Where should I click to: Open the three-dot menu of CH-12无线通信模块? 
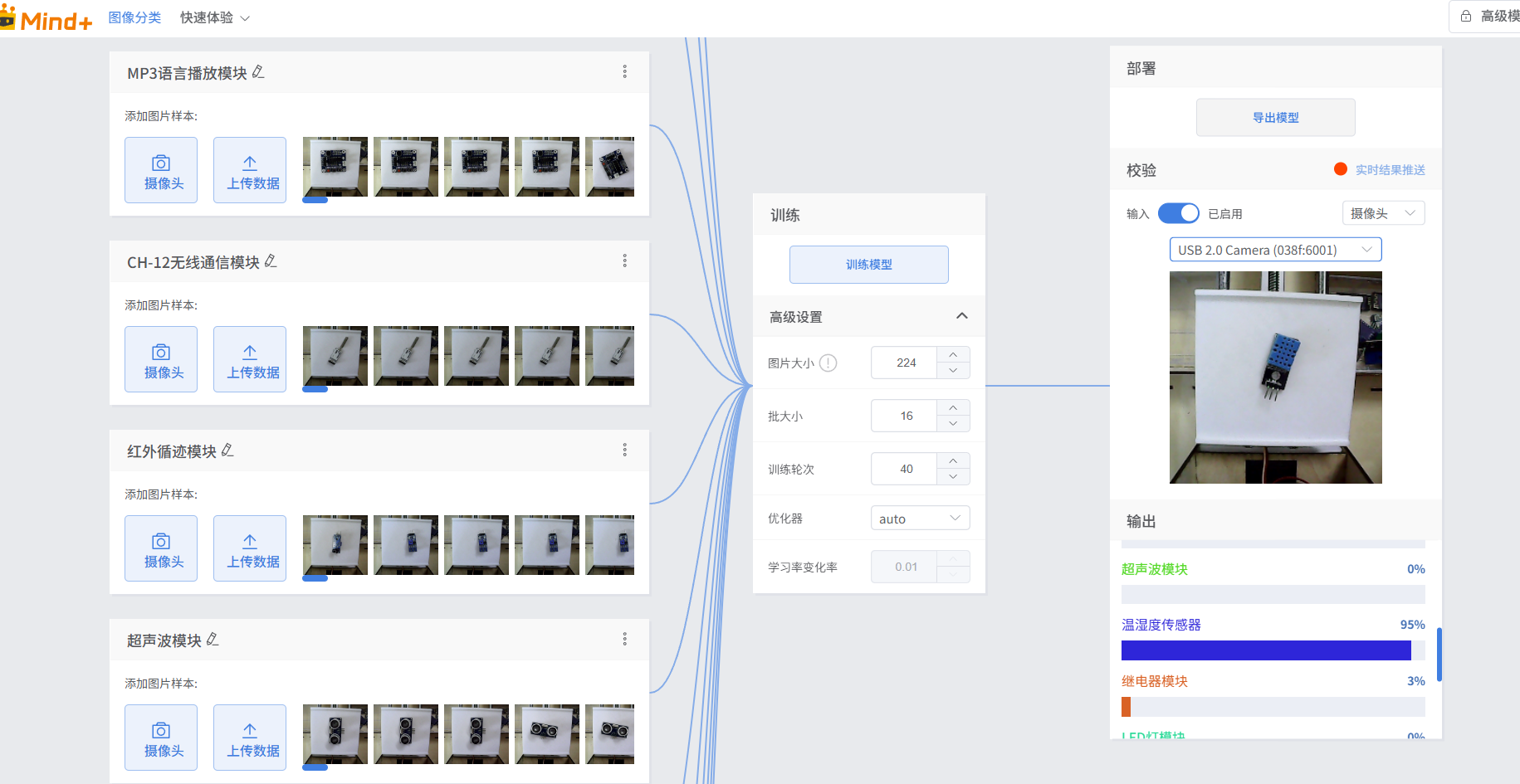coord(625,261)
